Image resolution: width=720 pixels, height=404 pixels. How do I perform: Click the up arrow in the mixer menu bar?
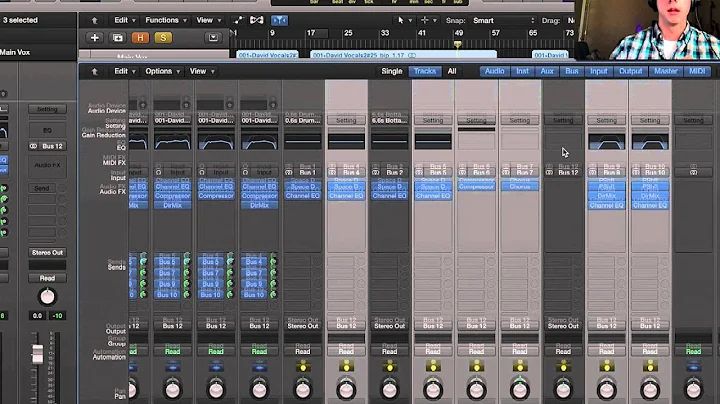pyautogui.click(x=95, y=71)
